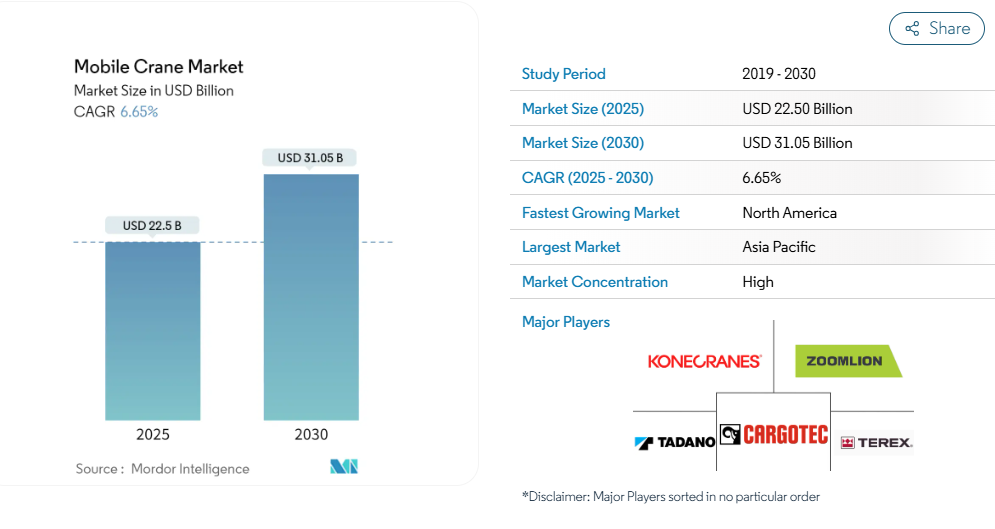This screenshot has width=995, height=529.
Task: Click the Konecranes logo
Action: [704, 361]
